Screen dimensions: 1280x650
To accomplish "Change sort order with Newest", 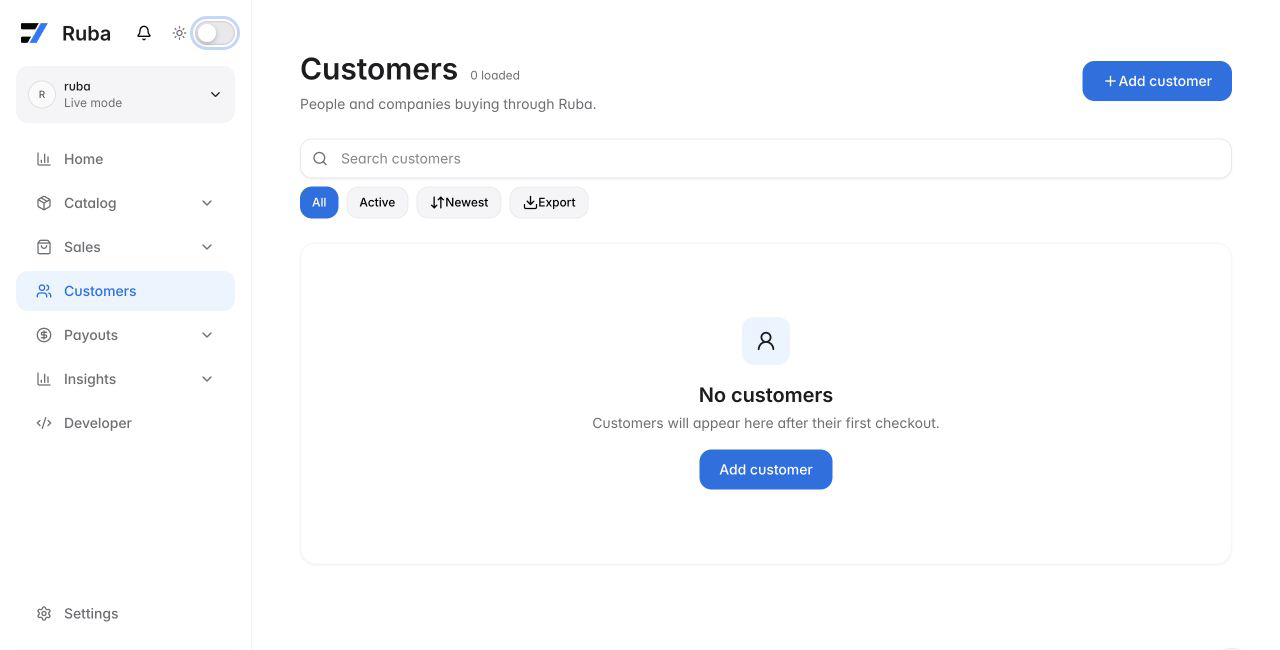I will [459, 202].
